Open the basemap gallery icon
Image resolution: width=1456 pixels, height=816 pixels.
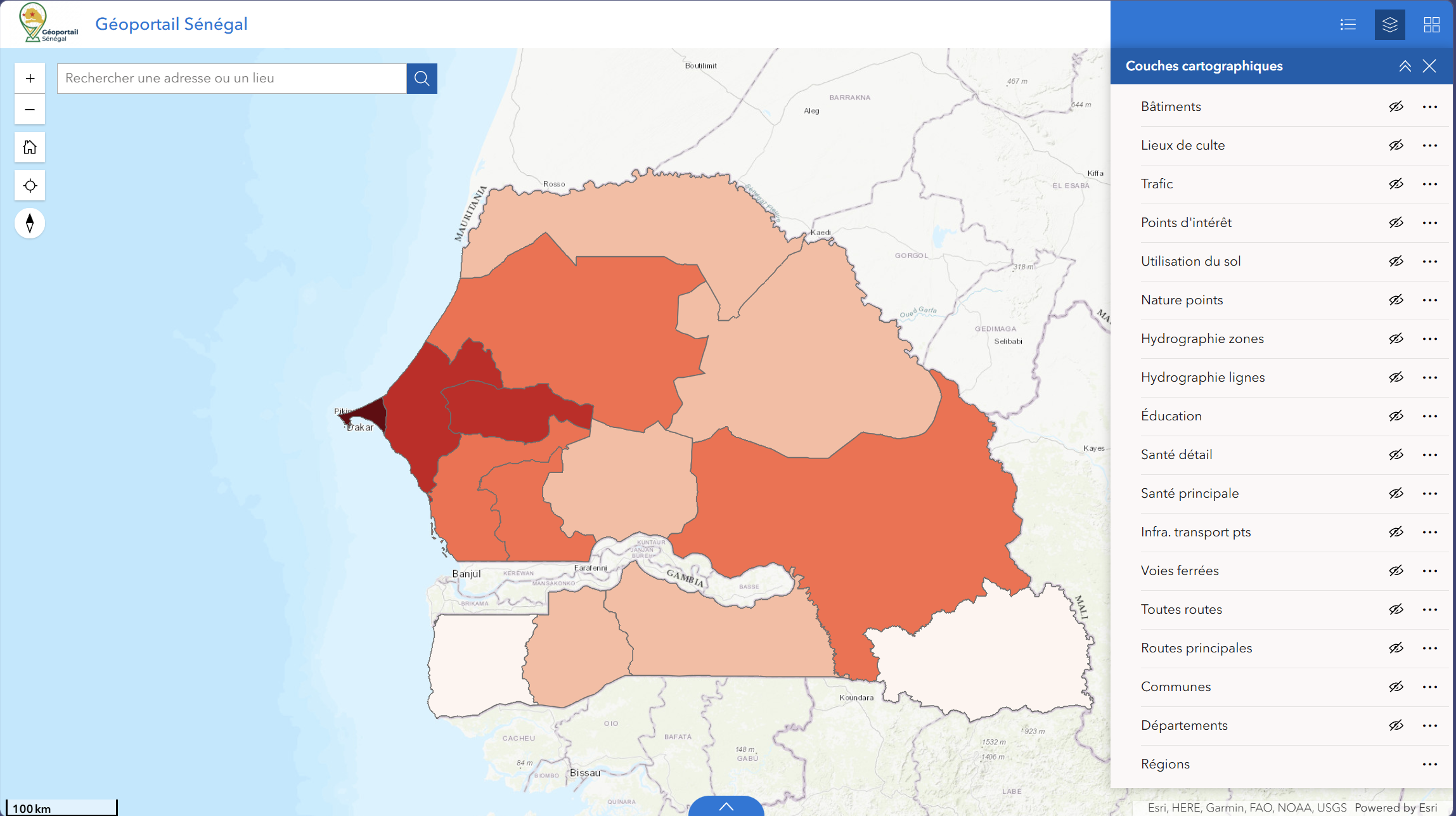click(x=1431, y=24)
